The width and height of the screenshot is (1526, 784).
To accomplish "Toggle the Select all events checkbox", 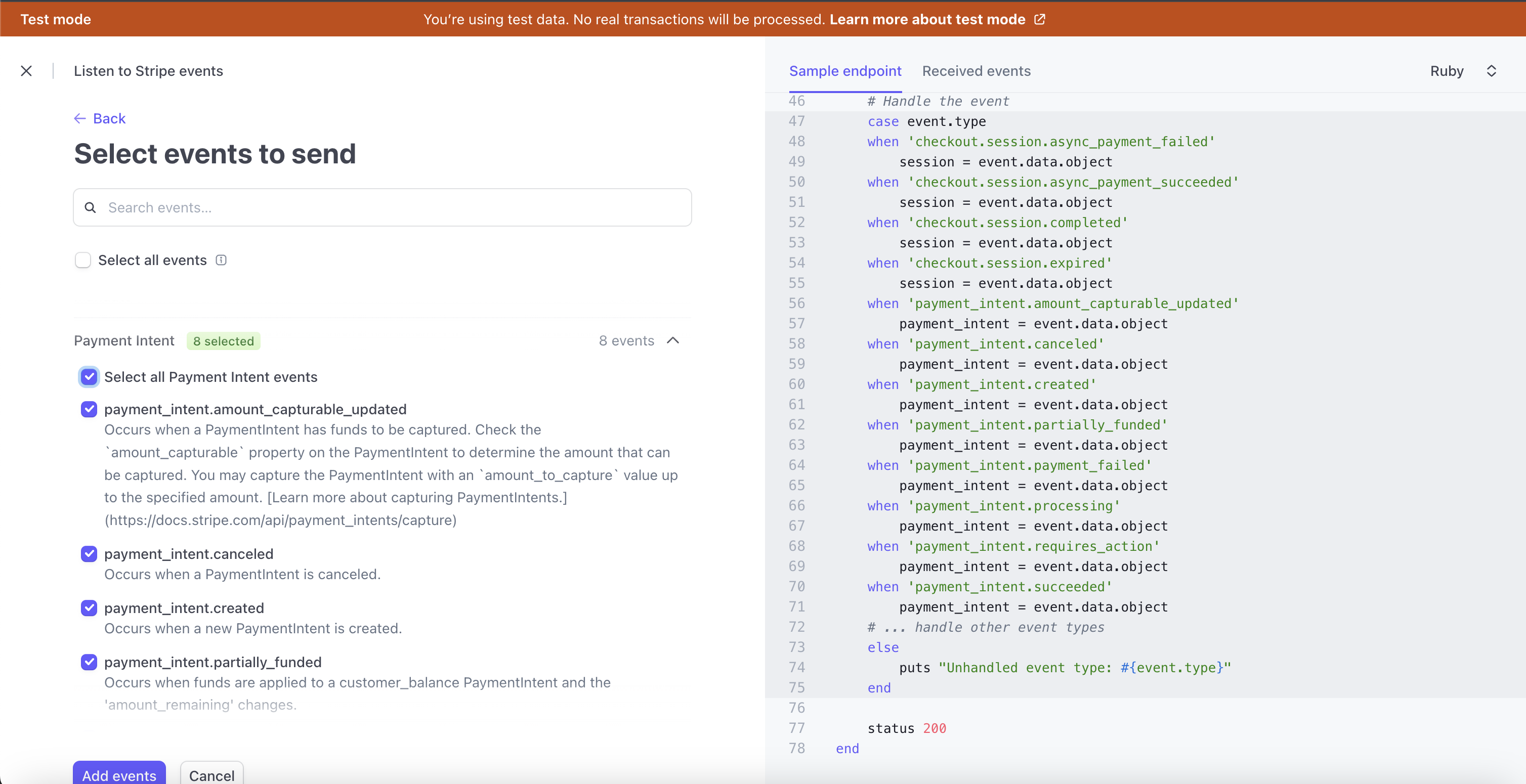I will 83,260.
